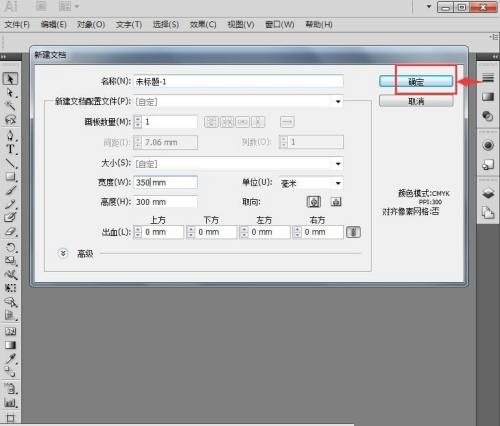Expand the 高级 advanced section
The image size is (500, 426).
pyautogui.click(x=63, y=254)
